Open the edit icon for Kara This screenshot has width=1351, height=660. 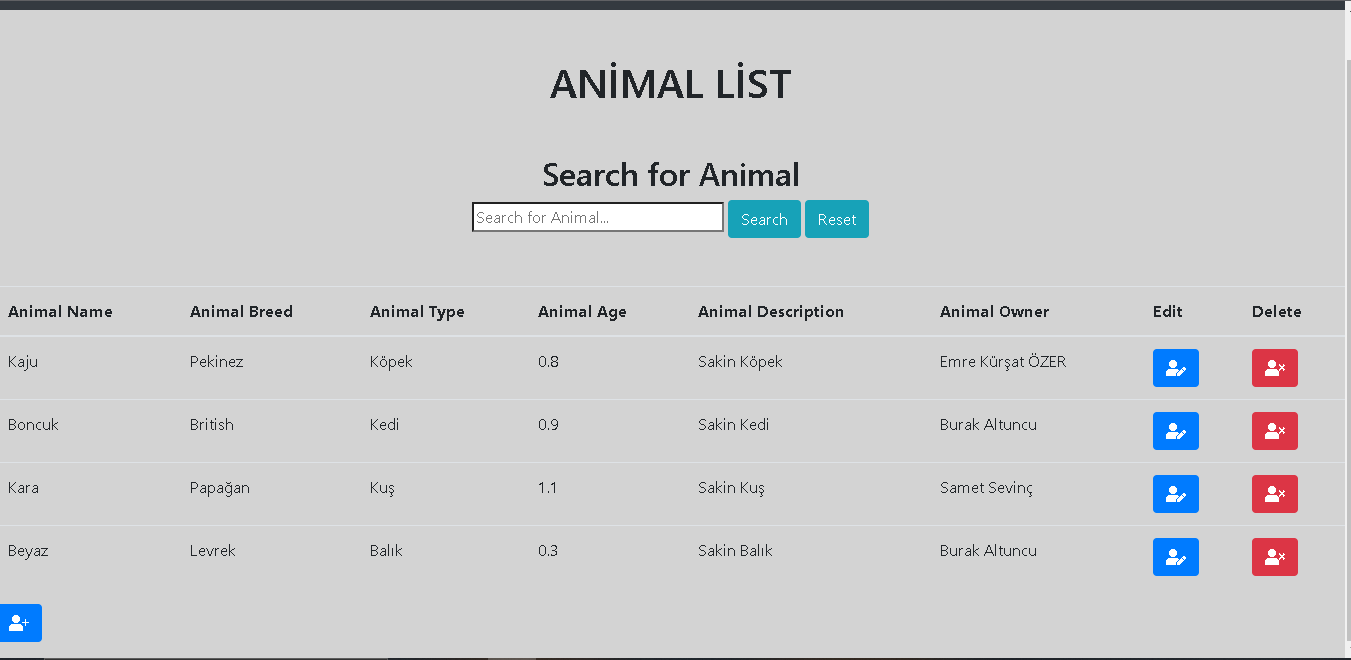[1175, 494]
